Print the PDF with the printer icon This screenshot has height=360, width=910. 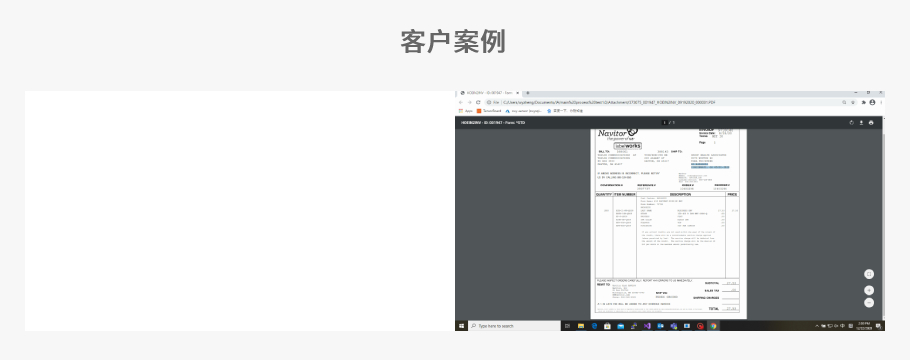click(871, 123)
